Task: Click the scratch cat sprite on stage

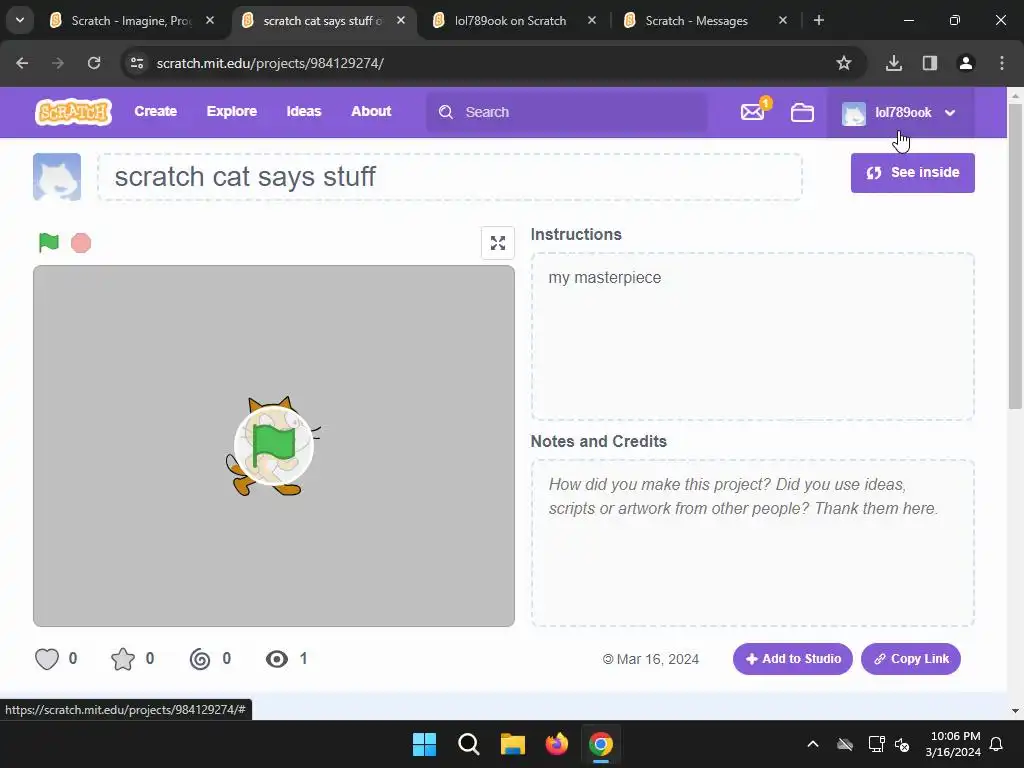Action: point(272,445)
